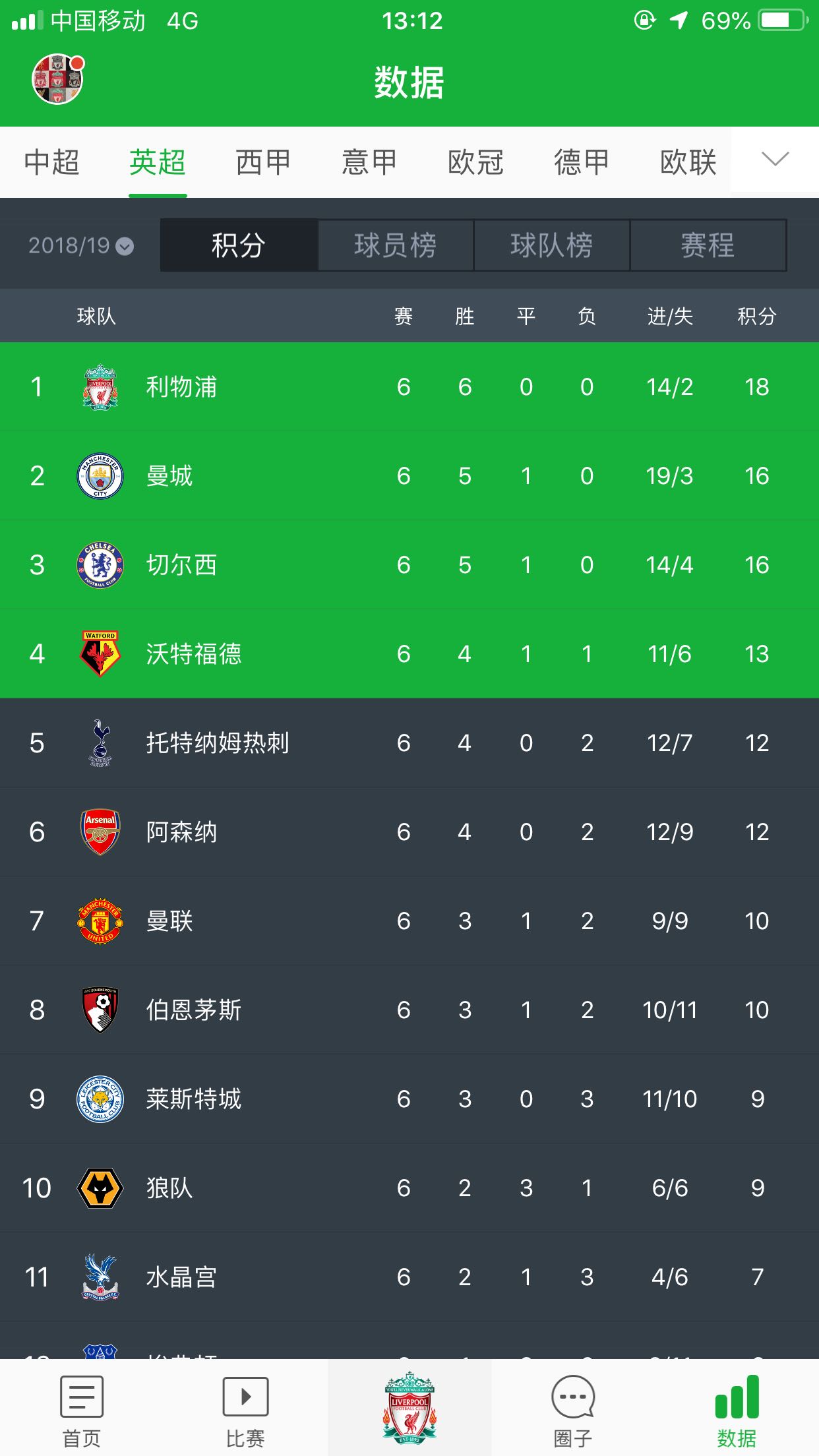Viewport: 819px width, 1456px height.
Task: Tap the Wolves team badge
Action: pyautogui.click(x=100, y=1188)
